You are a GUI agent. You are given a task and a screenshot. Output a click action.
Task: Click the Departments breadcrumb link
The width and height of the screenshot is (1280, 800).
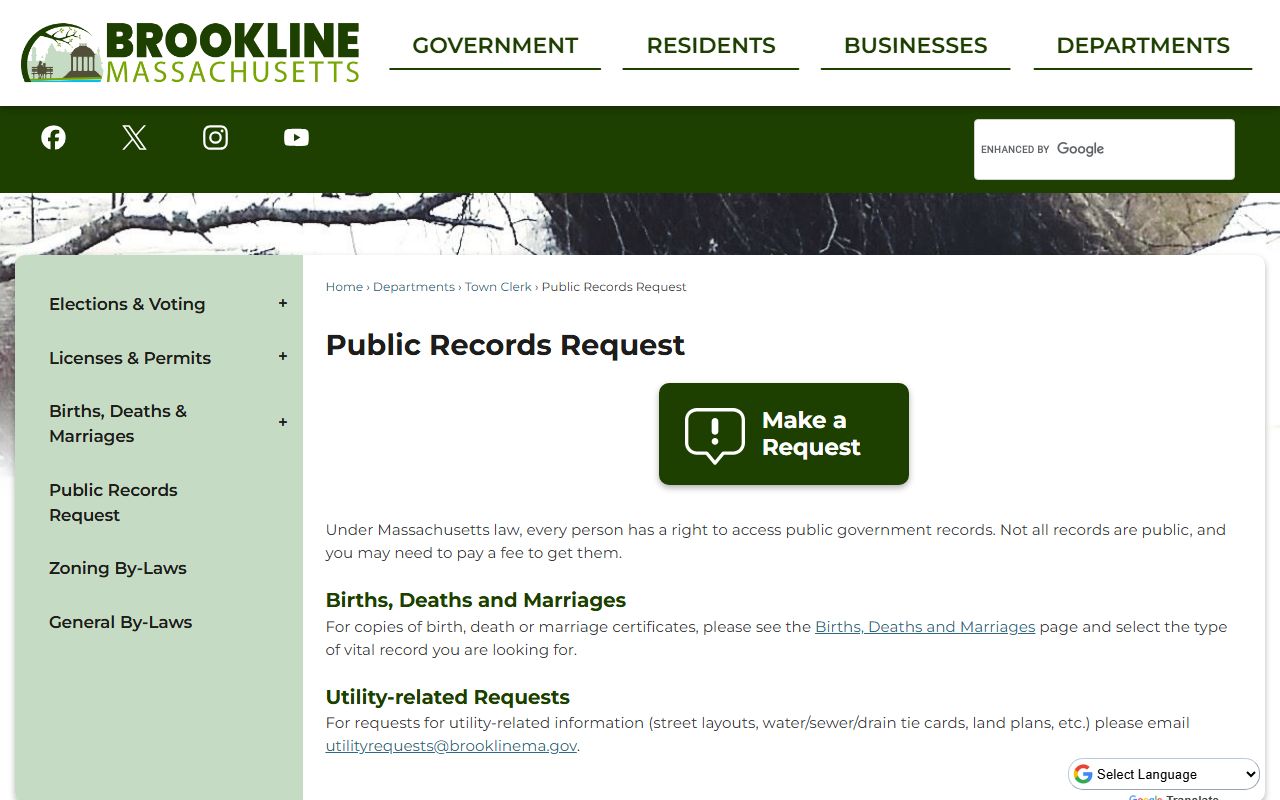pos(414,287)
